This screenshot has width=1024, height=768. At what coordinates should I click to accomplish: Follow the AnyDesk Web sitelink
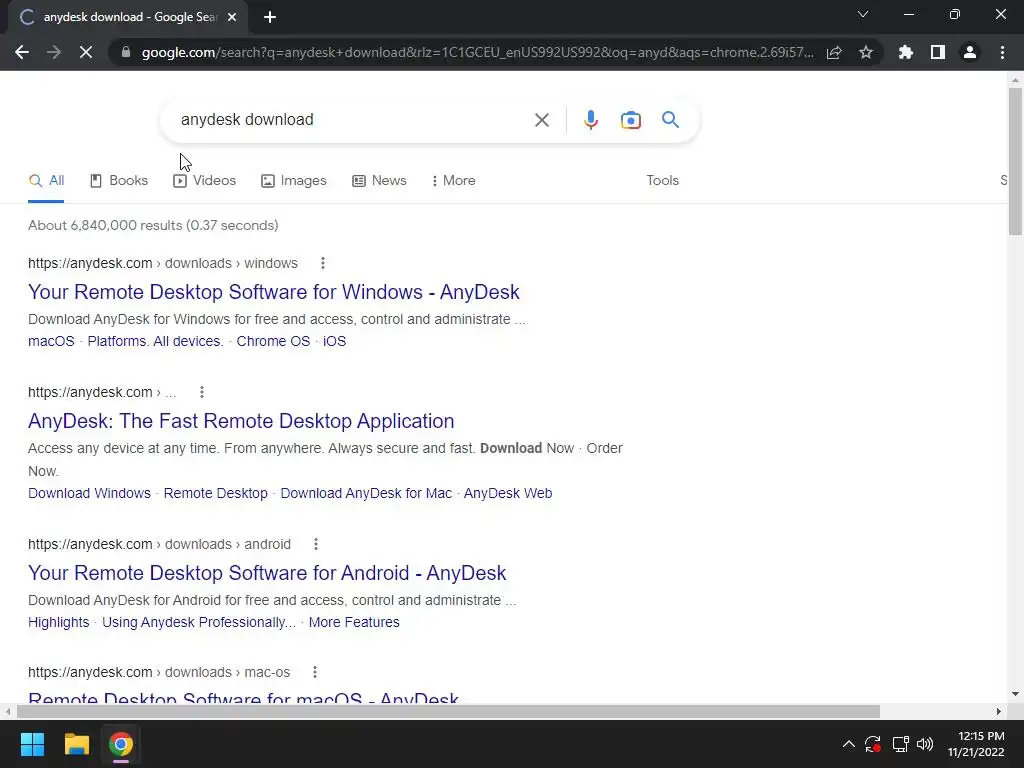pos(508,493)
